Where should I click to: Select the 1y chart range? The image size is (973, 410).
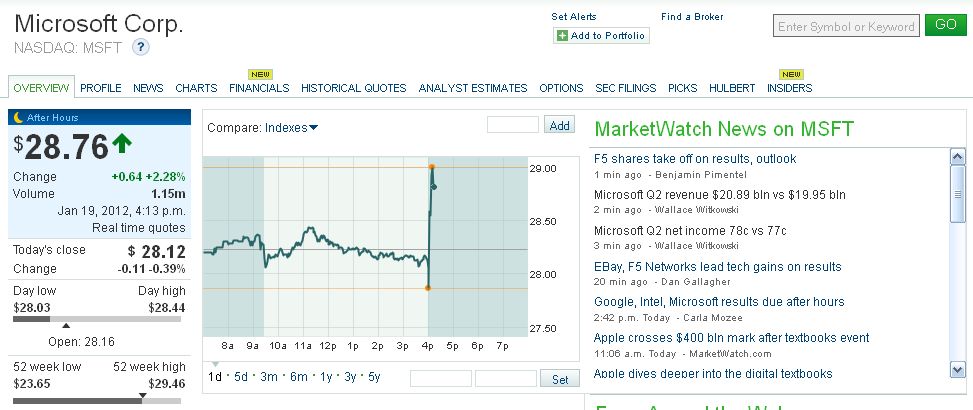325,377
